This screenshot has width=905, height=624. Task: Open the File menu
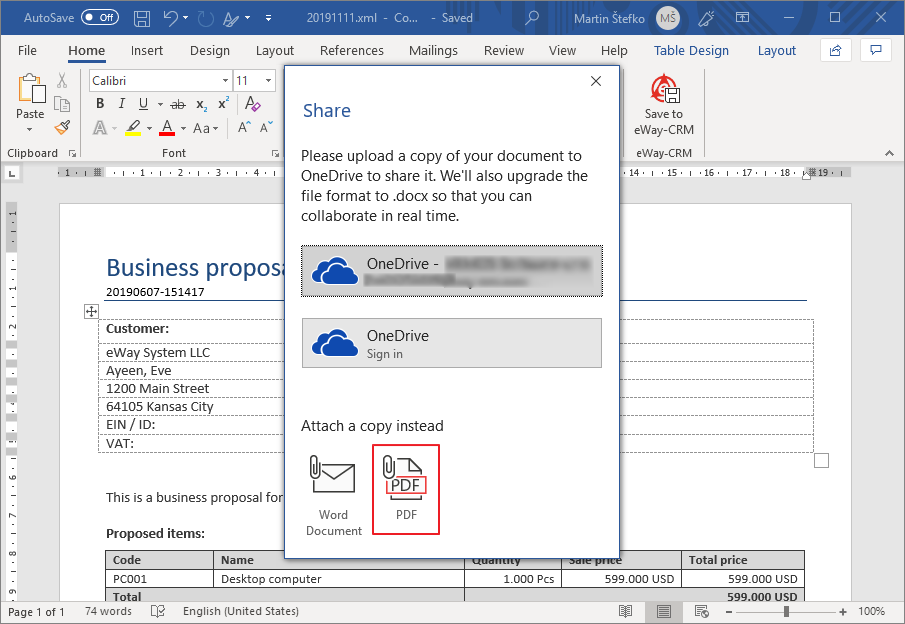pyautogui.click(x=27, y=51)
